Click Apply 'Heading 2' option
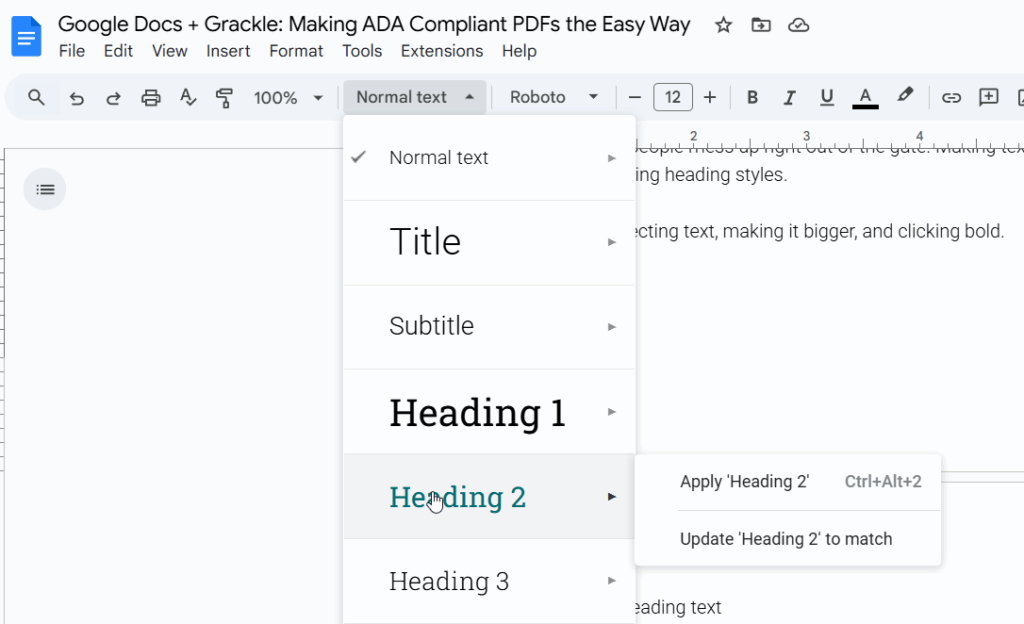This screenshot has width=1024, height=624. tap(744, 482)
